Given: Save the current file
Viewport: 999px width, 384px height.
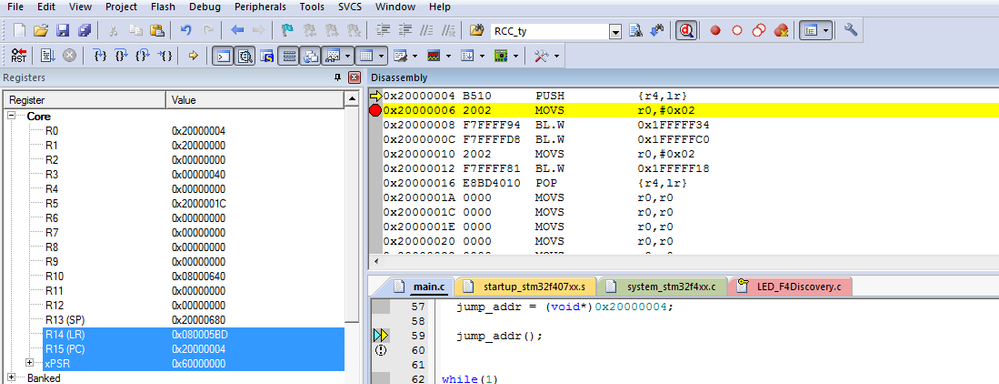Looking at the screenshot, I should (x=62, y=31).
